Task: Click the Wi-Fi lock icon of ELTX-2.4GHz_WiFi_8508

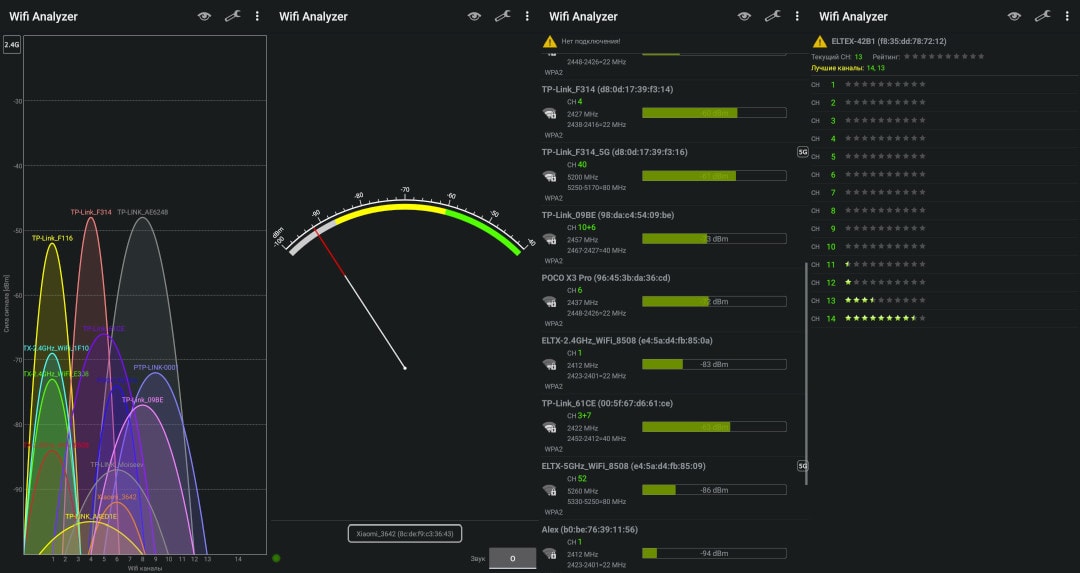Action: click(x=550, y=364)
